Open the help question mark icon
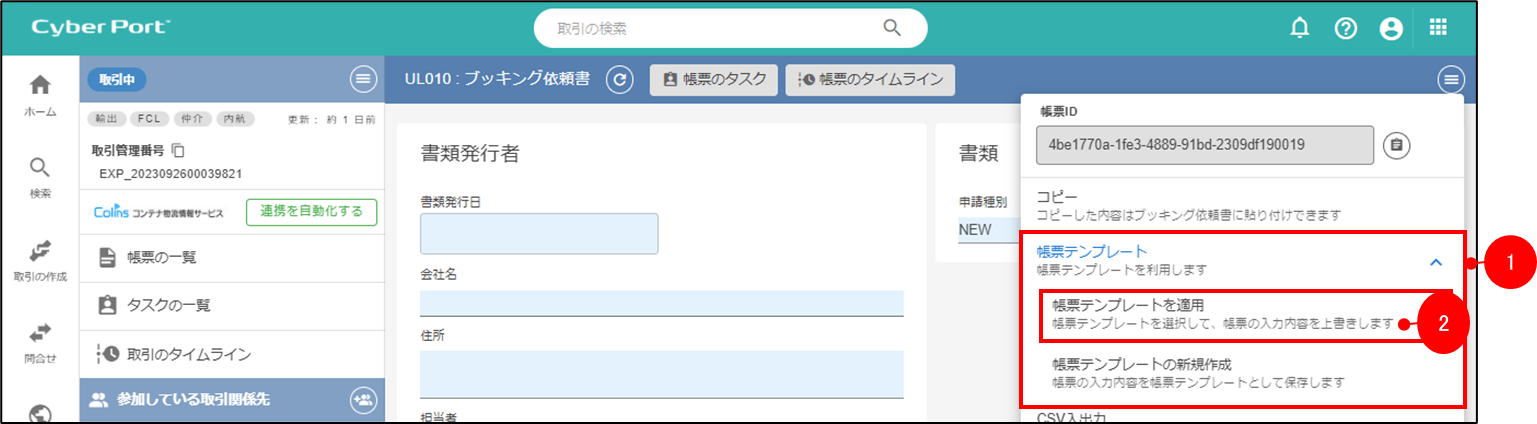The width and height of the screenshot is (1537, 424). pos(1345,29)
